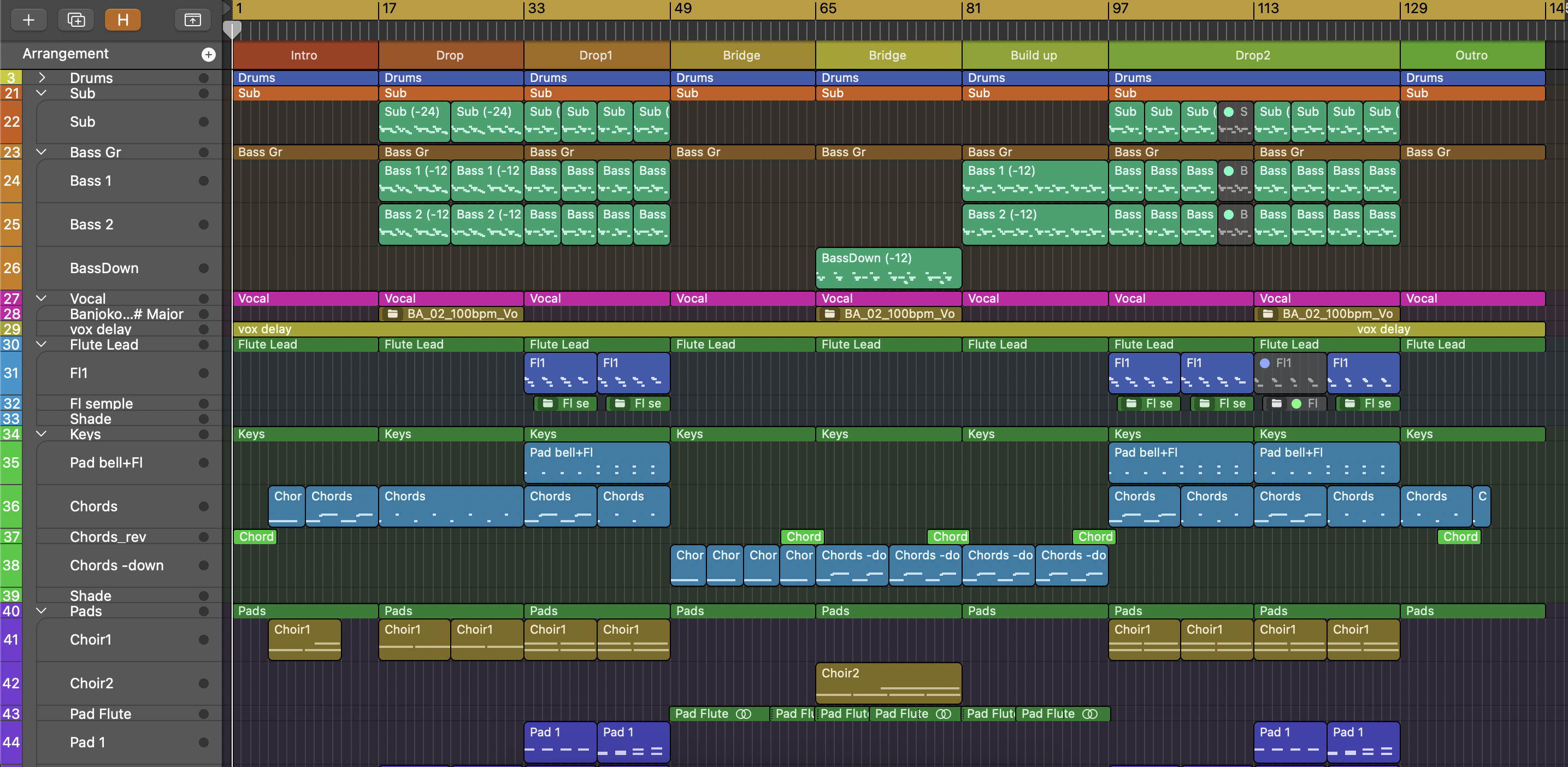Toggle the power dot on the Drums track
The image size is (1568, 767).
203,78
